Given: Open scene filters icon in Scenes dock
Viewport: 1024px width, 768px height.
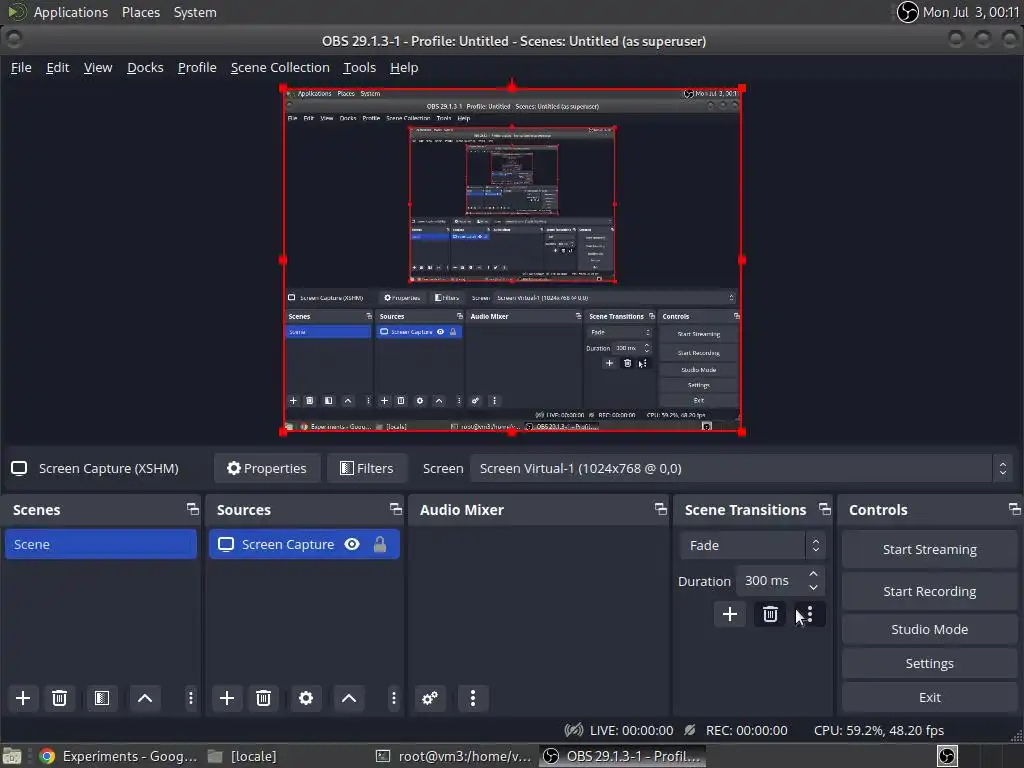Looking at the screenshot, I should (x=102, y=698).
